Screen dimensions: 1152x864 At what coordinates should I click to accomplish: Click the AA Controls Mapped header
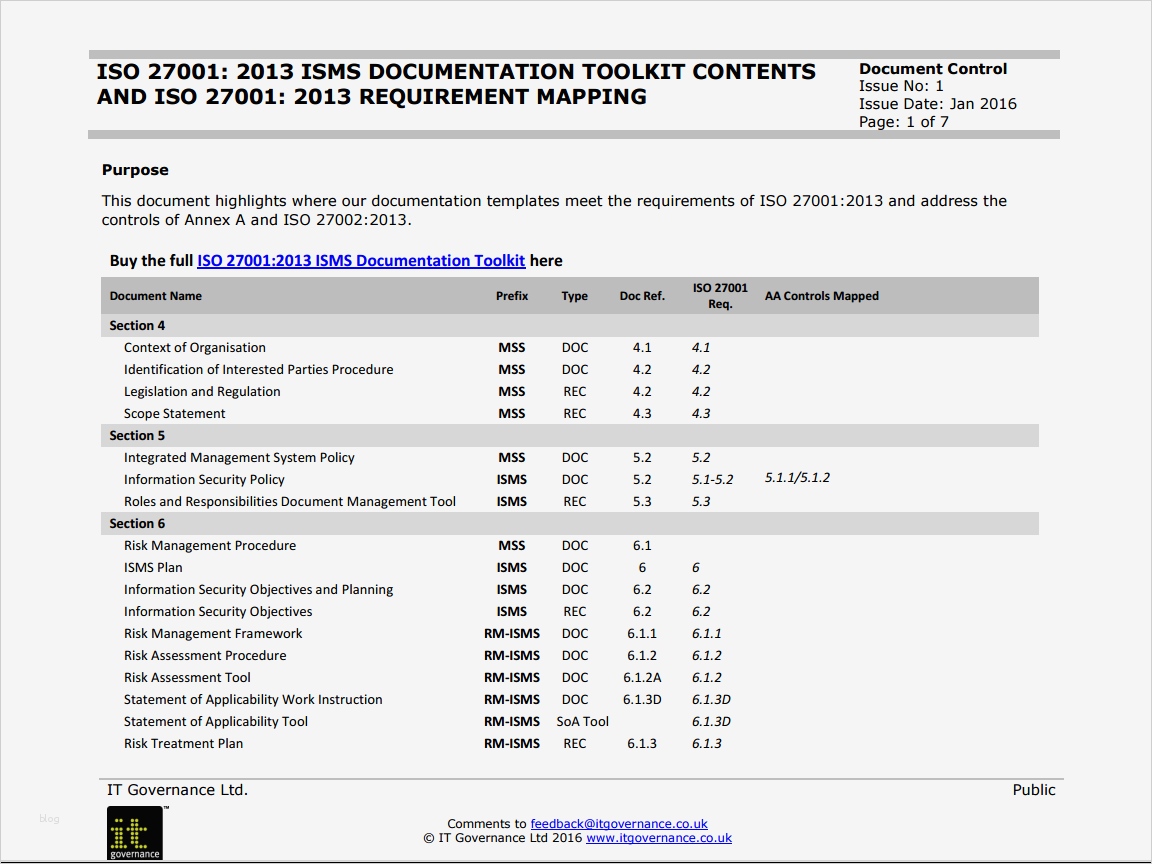tap(821, 295)
